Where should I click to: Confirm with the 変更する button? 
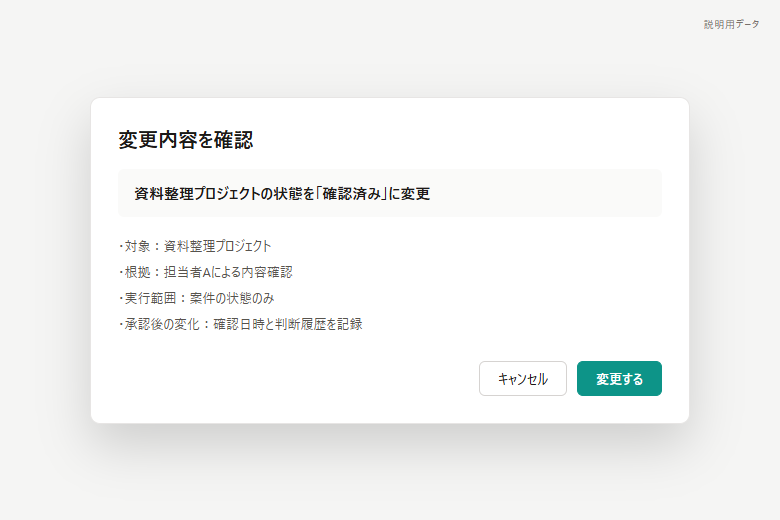tap(619, 379)
